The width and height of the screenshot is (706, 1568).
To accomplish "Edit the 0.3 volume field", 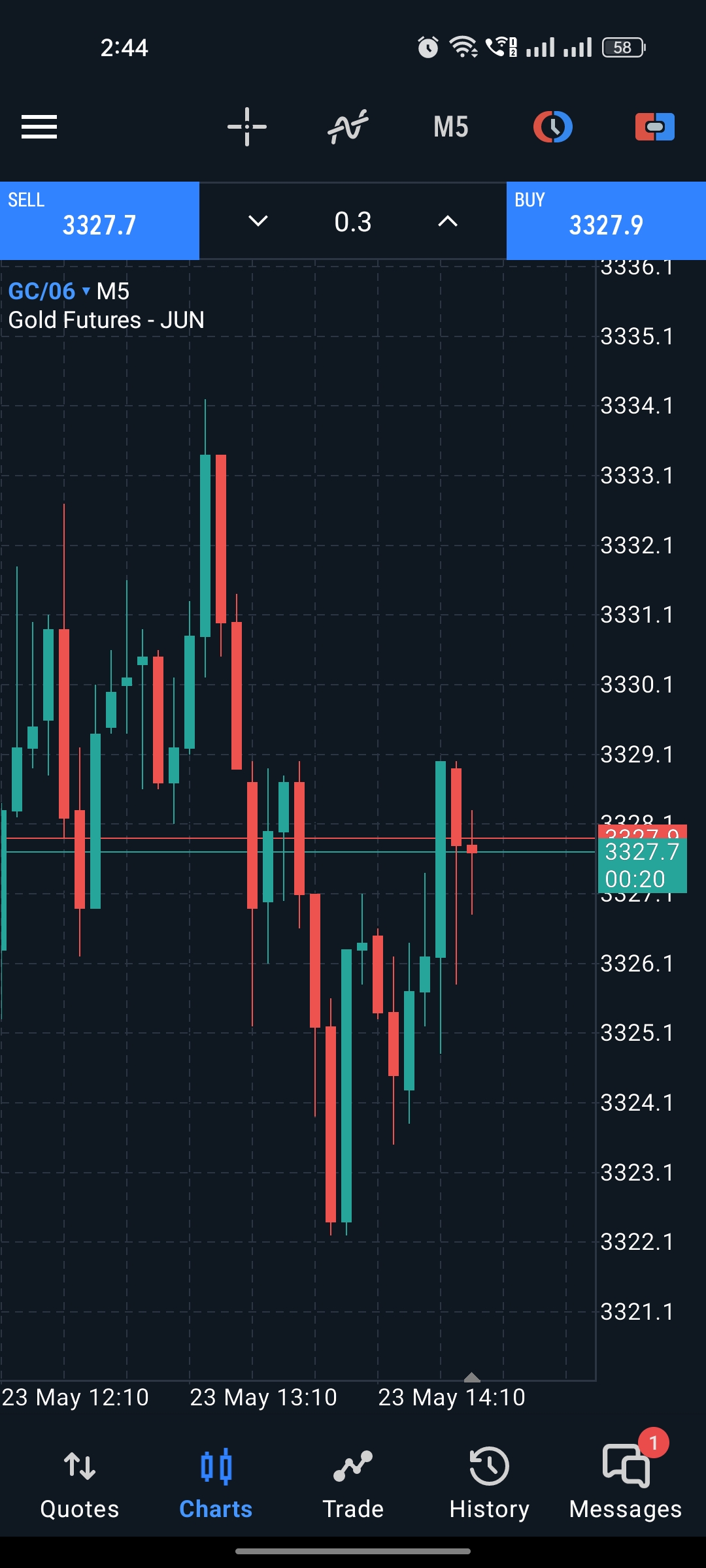I will pos(353,221).
